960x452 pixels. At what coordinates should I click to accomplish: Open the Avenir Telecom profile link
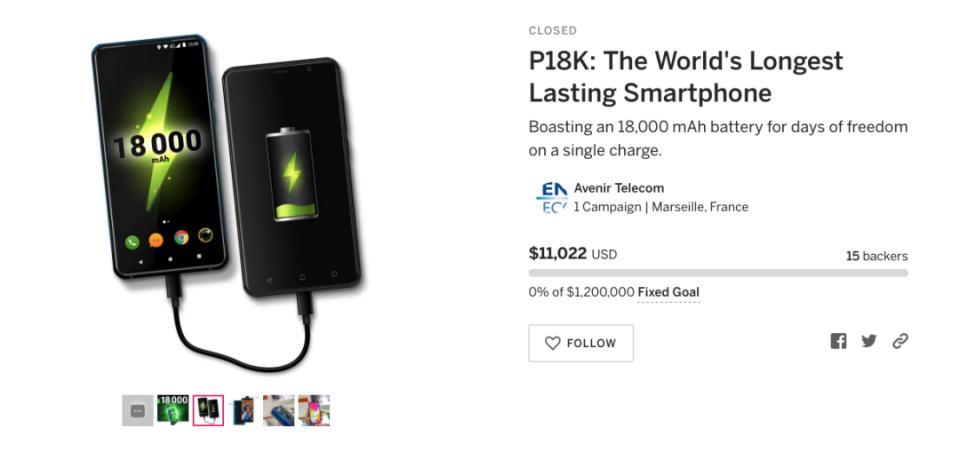618,188
